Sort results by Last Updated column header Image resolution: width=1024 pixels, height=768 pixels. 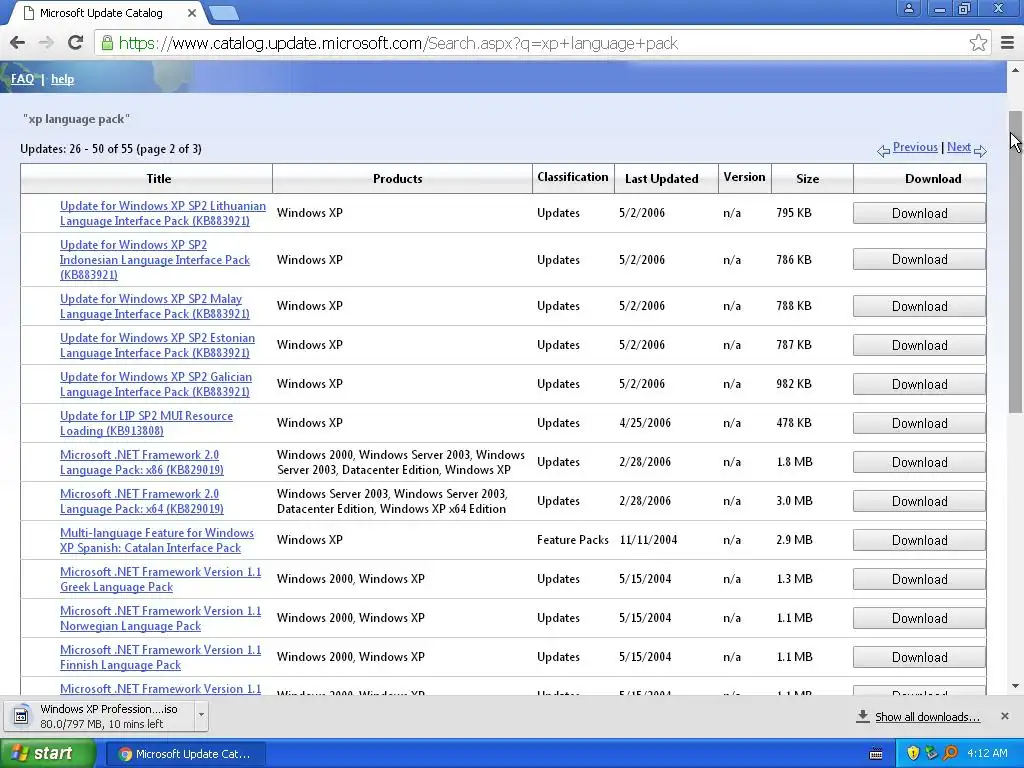click(662, 178)
